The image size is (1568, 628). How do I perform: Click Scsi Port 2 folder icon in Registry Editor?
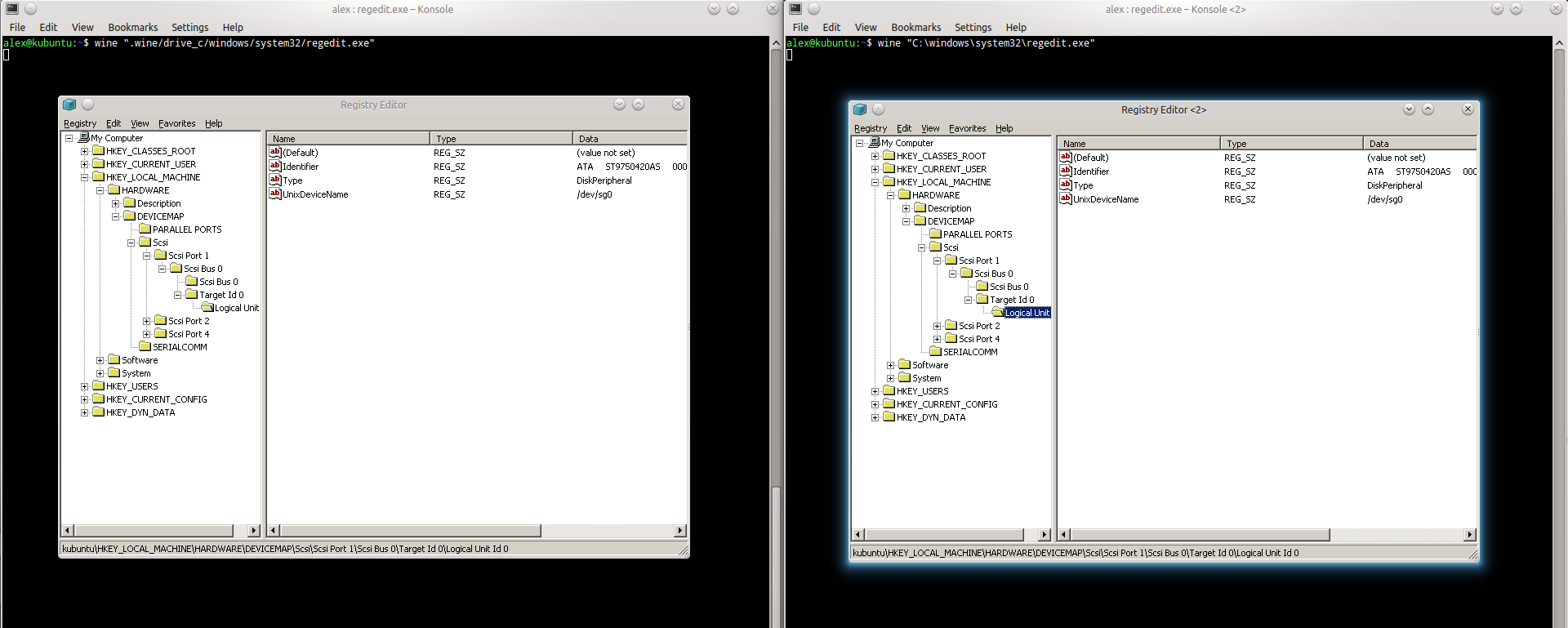160,321
